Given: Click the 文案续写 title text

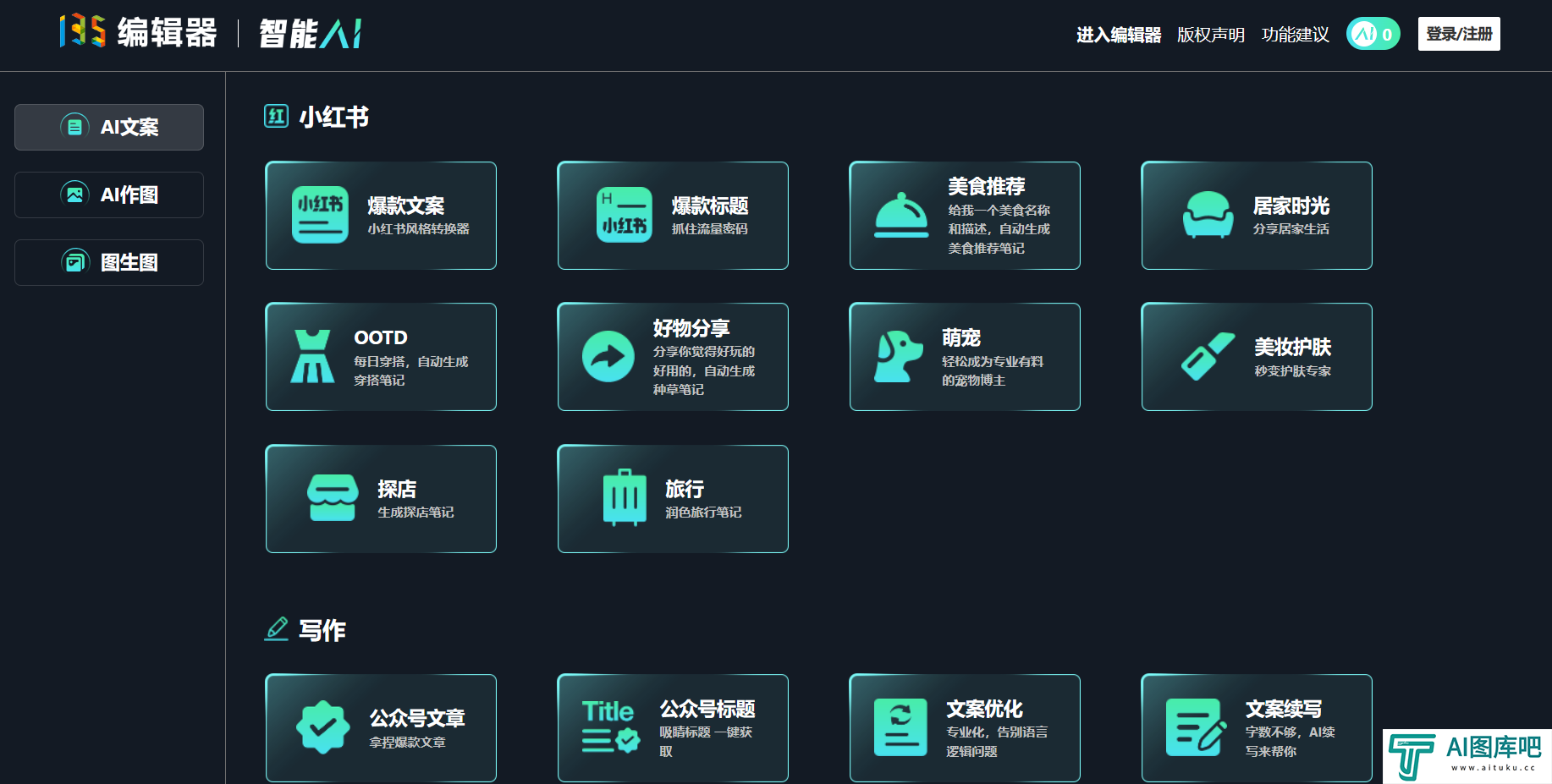Looking at the screenshot, I should tap(1283, 709).
